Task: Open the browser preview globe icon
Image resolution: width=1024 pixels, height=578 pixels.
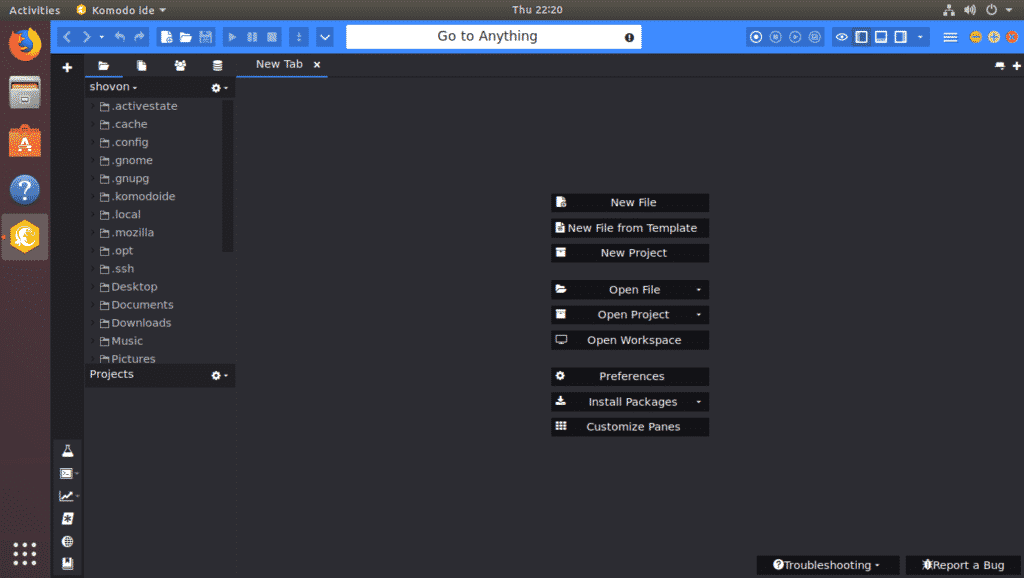Action: tap(67, 541)
